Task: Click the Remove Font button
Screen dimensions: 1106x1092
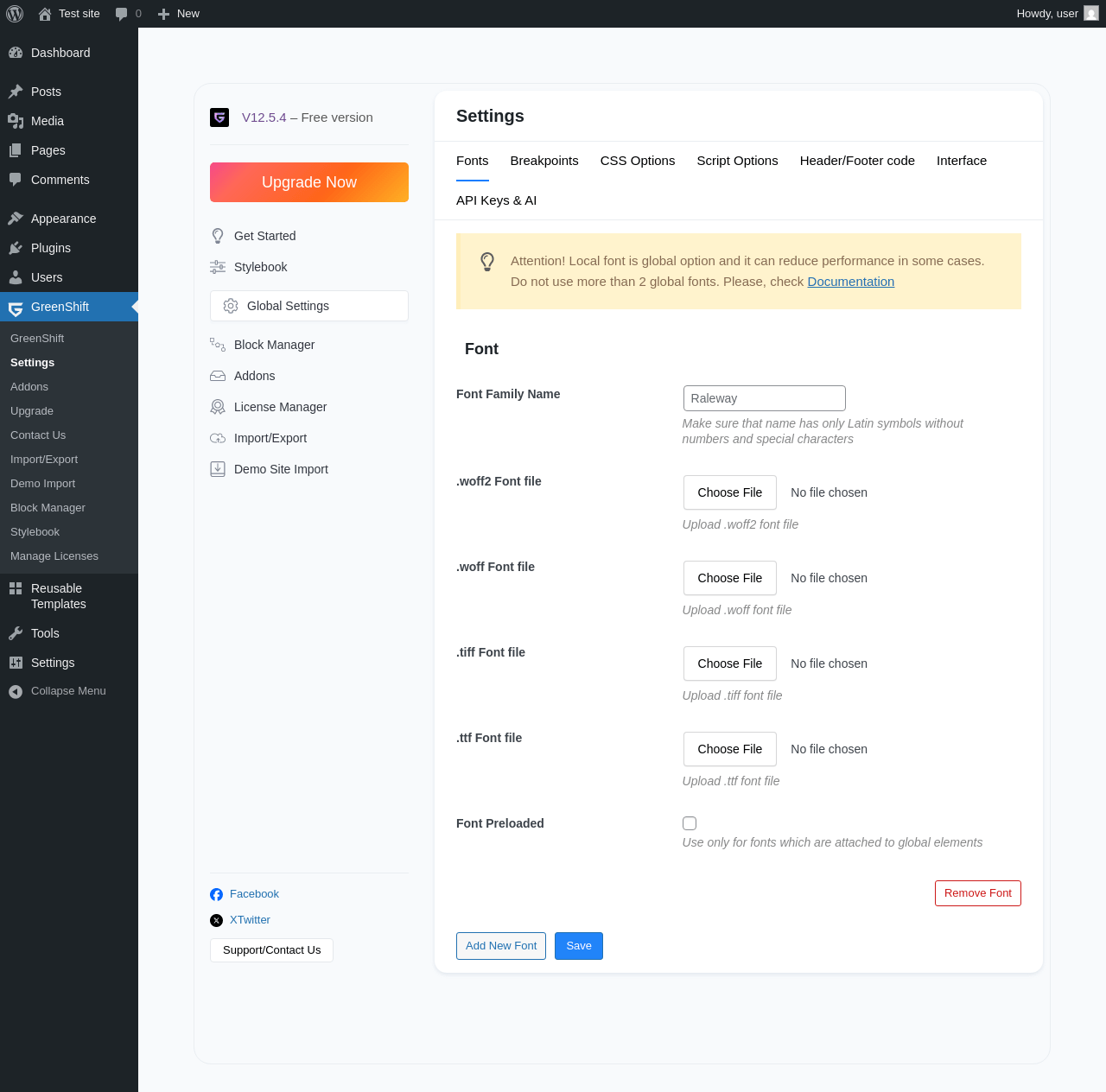Action: 978,893
